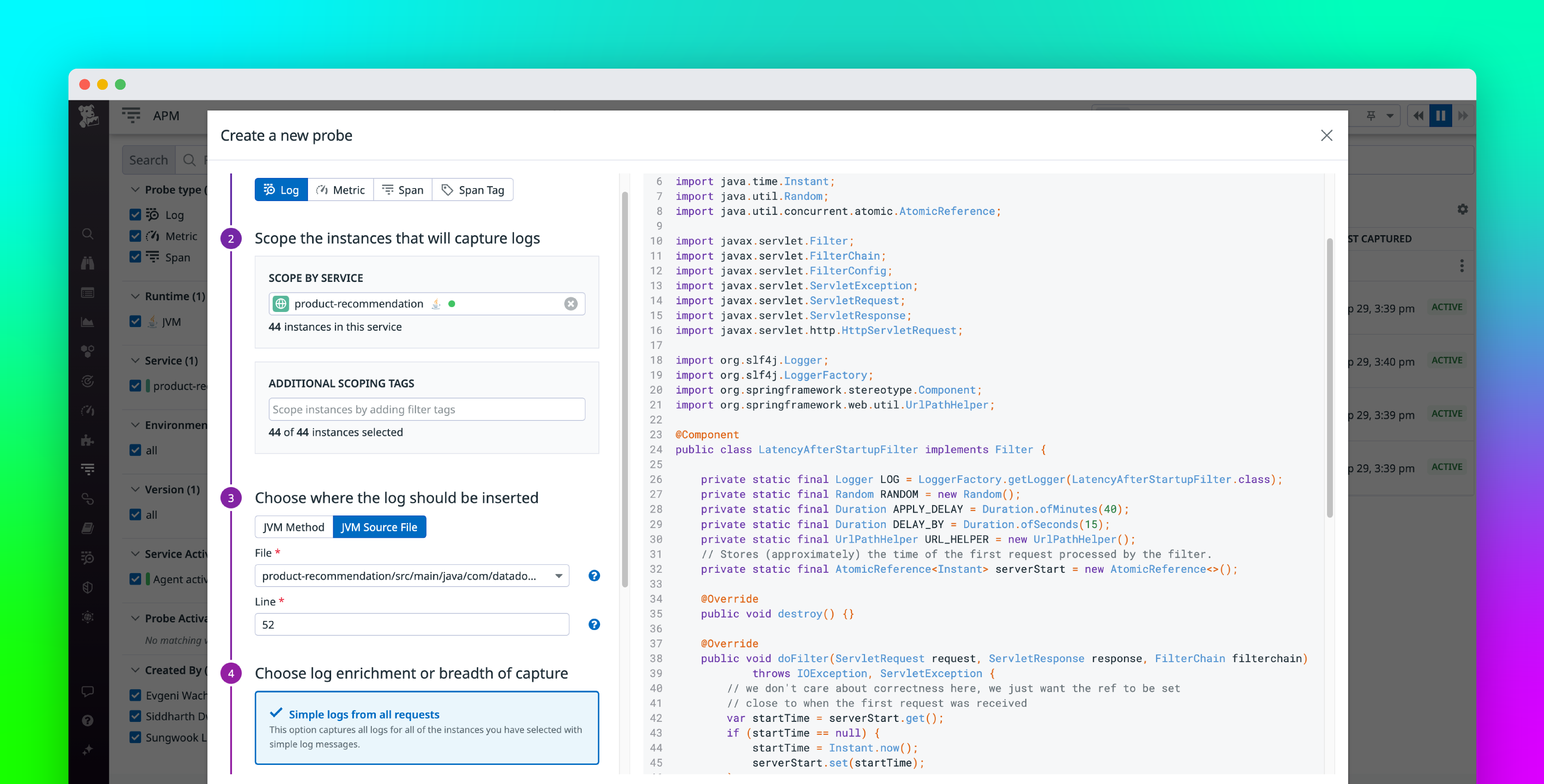Uncheck the JVM runtime checkbox
1544x784 pixels.
[135, 321]
